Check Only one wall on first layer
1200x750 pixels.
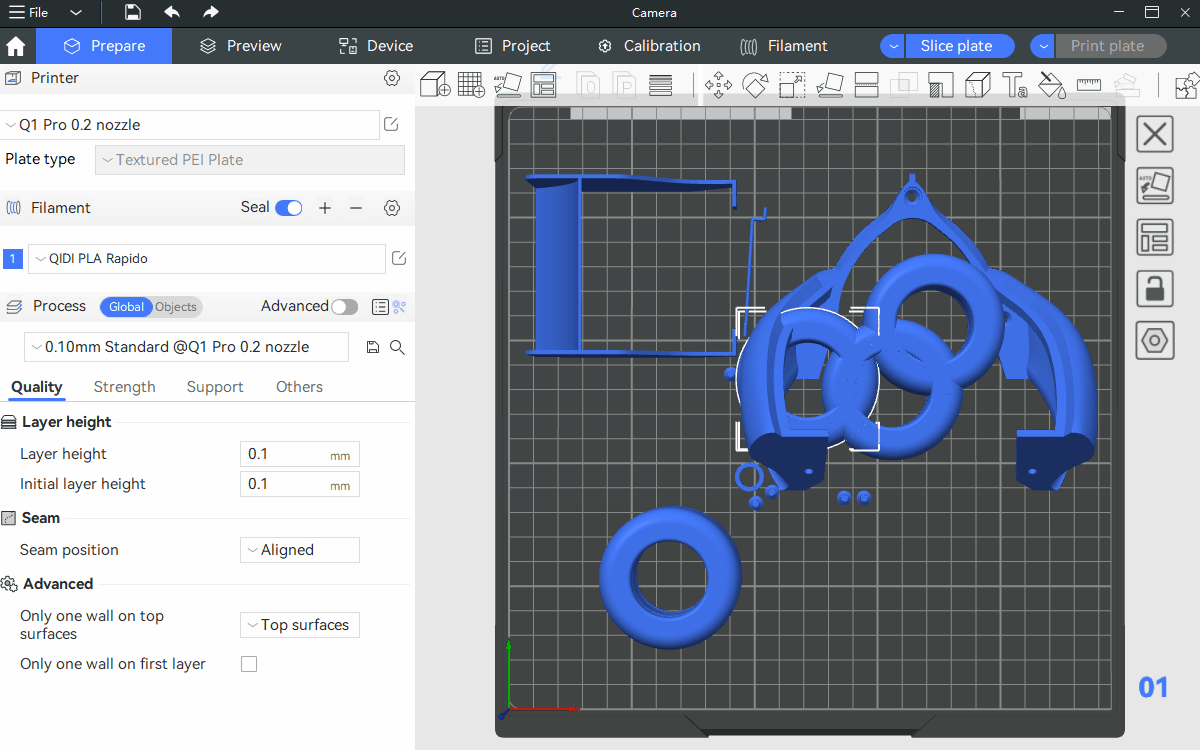click(249, 664)
